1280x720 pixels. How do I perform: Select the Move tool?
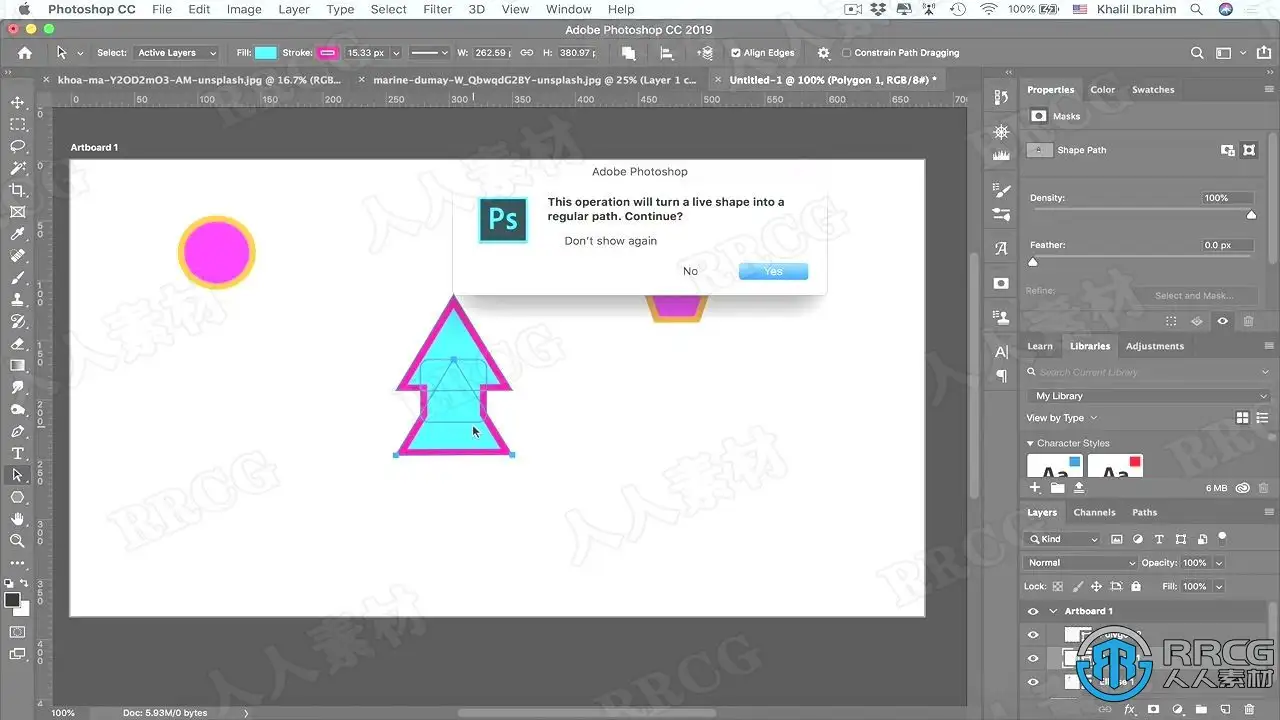click(x=17, y=102)
